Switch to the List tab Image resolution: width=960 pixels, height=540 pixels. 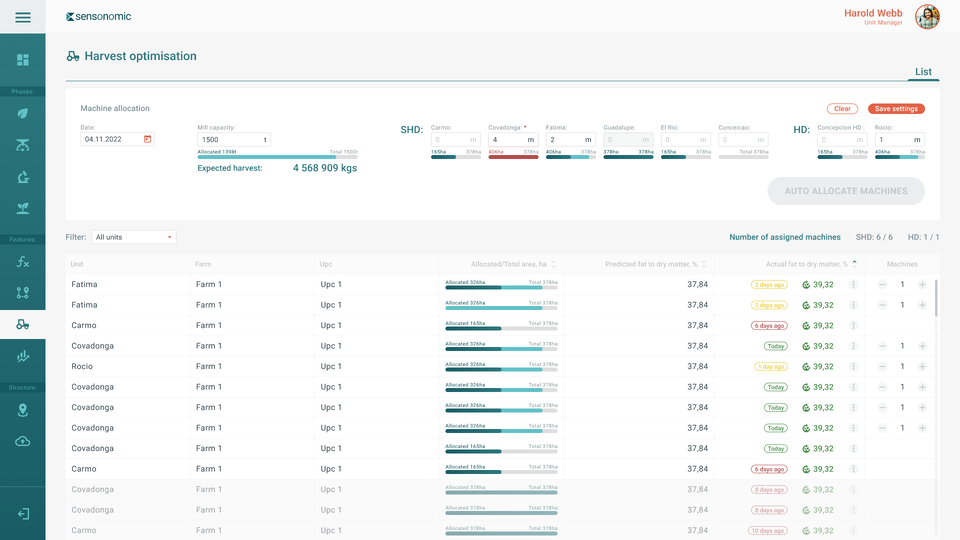click(x=923, y=72)
